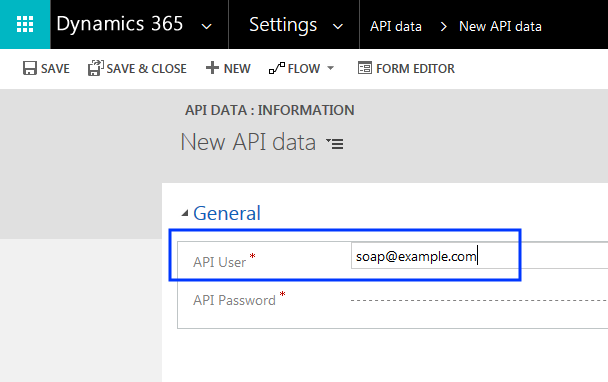Click the Dynamics 365 title
Image resolution: width=608 pixels, height=382 pixels.
(x=119, y=24)
